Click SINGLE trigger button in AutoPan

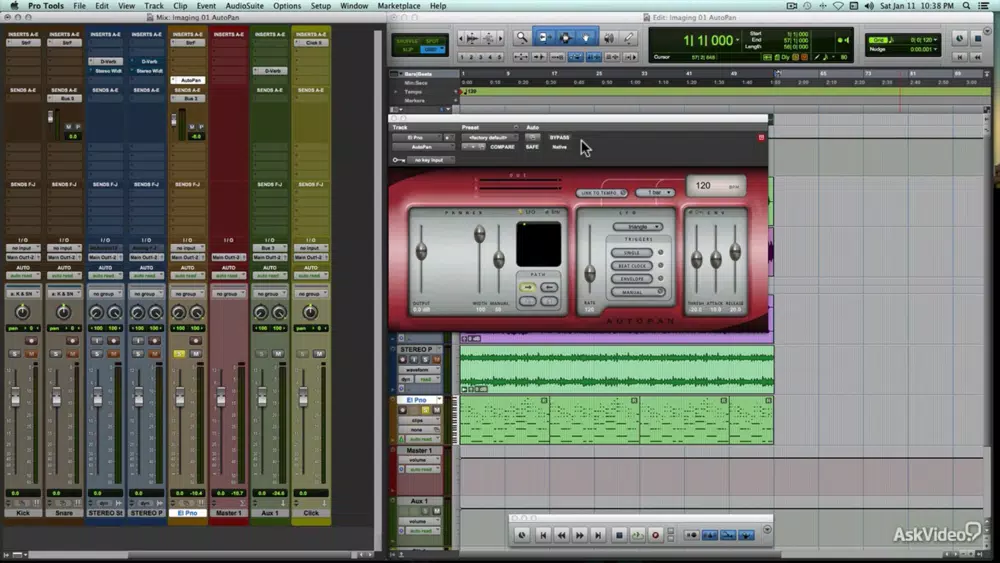pos(631,252)
